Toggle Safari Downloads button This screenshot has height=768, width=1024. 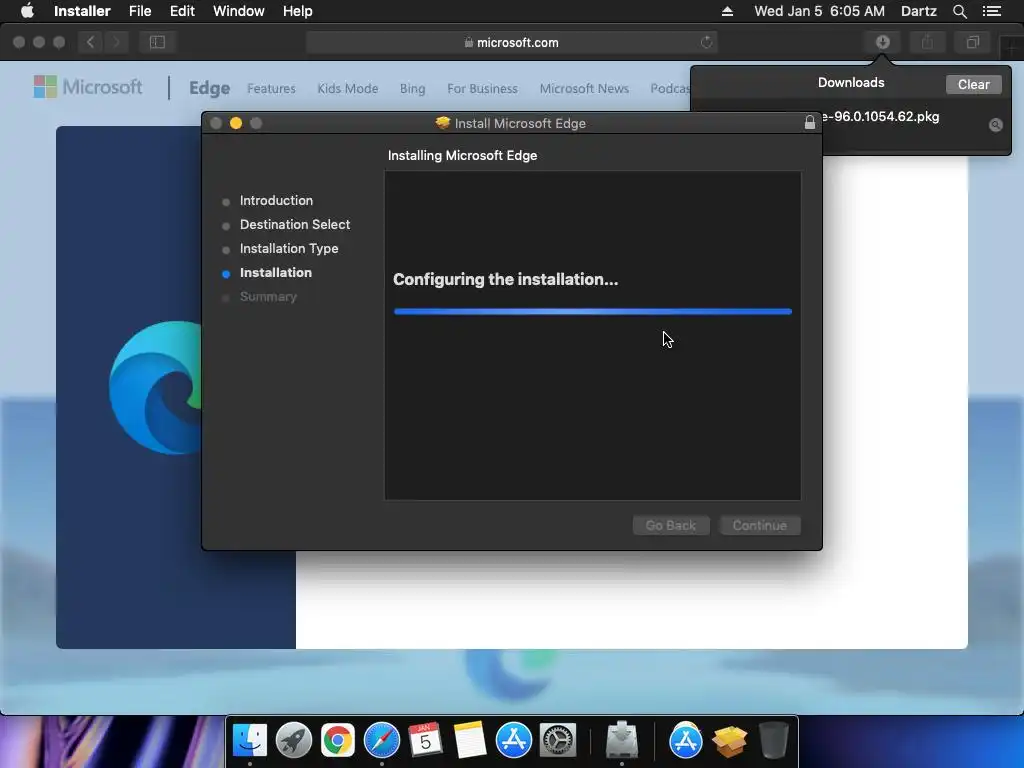[883, 42]
